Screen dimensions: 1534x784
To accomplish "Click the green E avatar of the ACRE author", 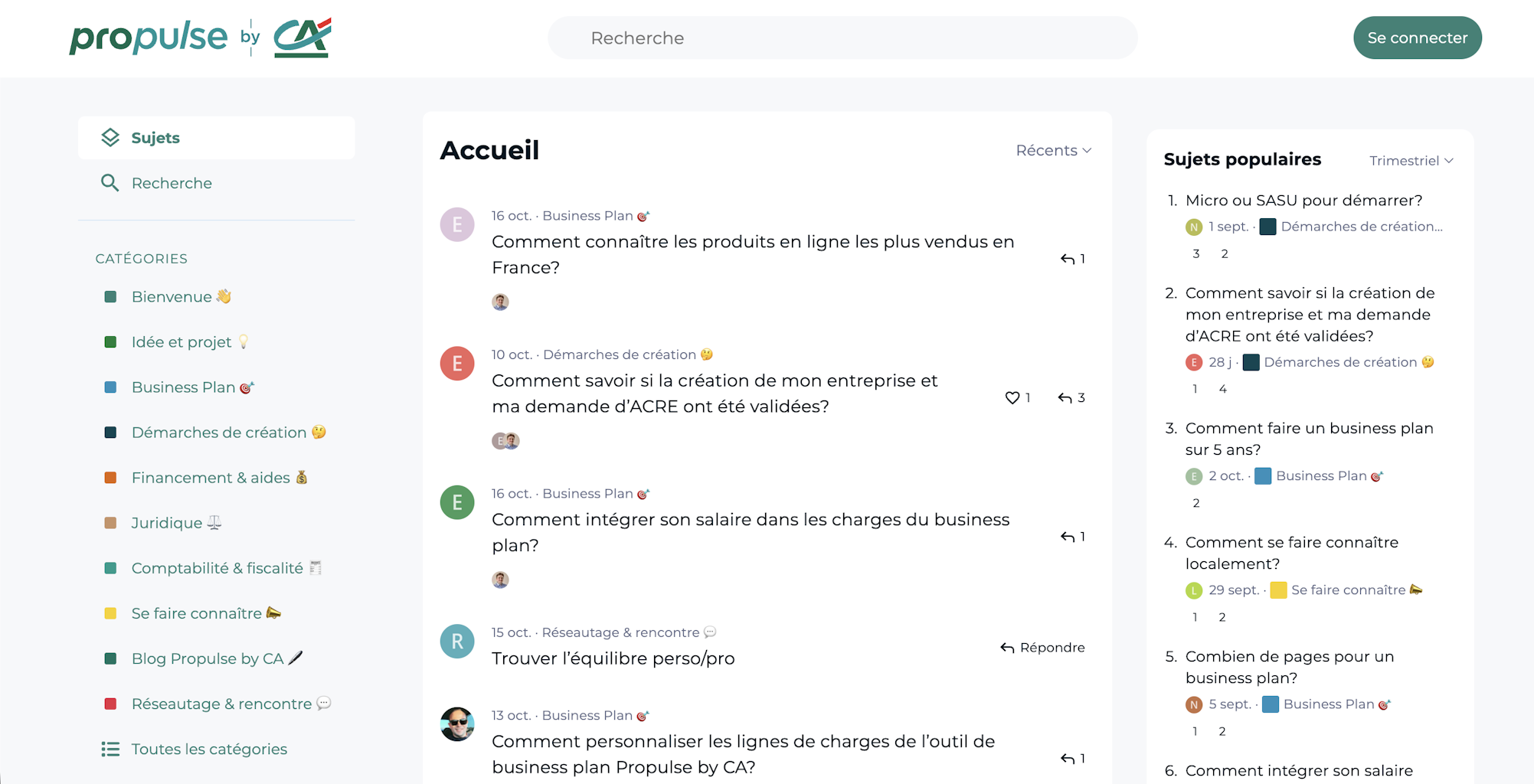I will tap(456, 364).
